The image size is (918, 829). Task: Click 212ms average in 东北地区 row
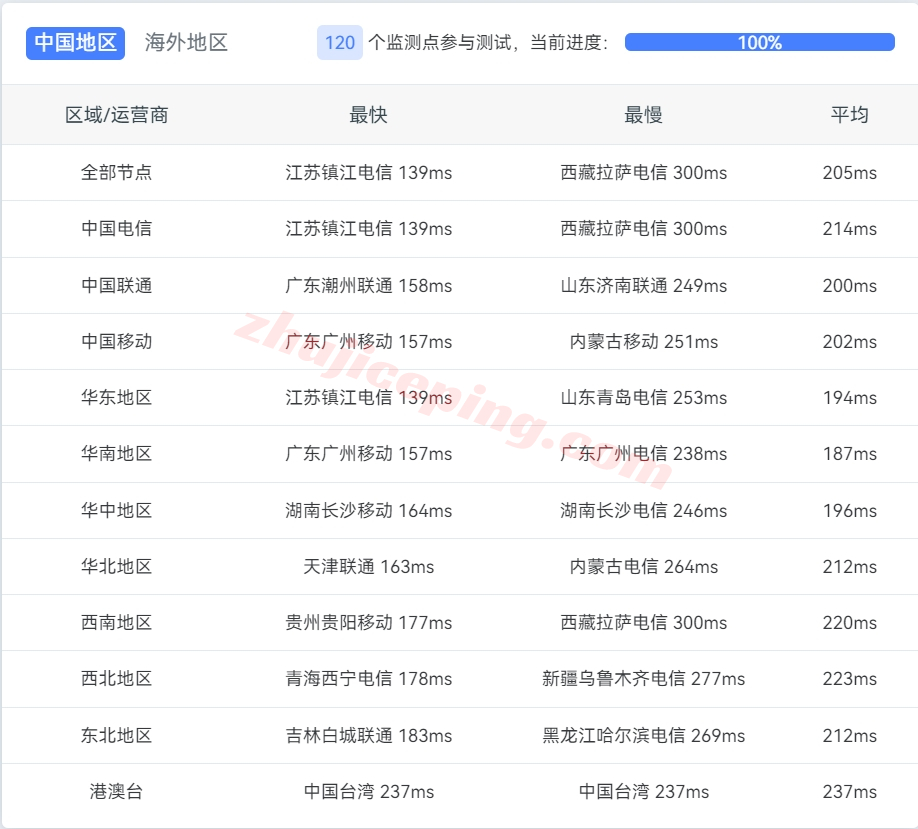(x=850, y=735)
